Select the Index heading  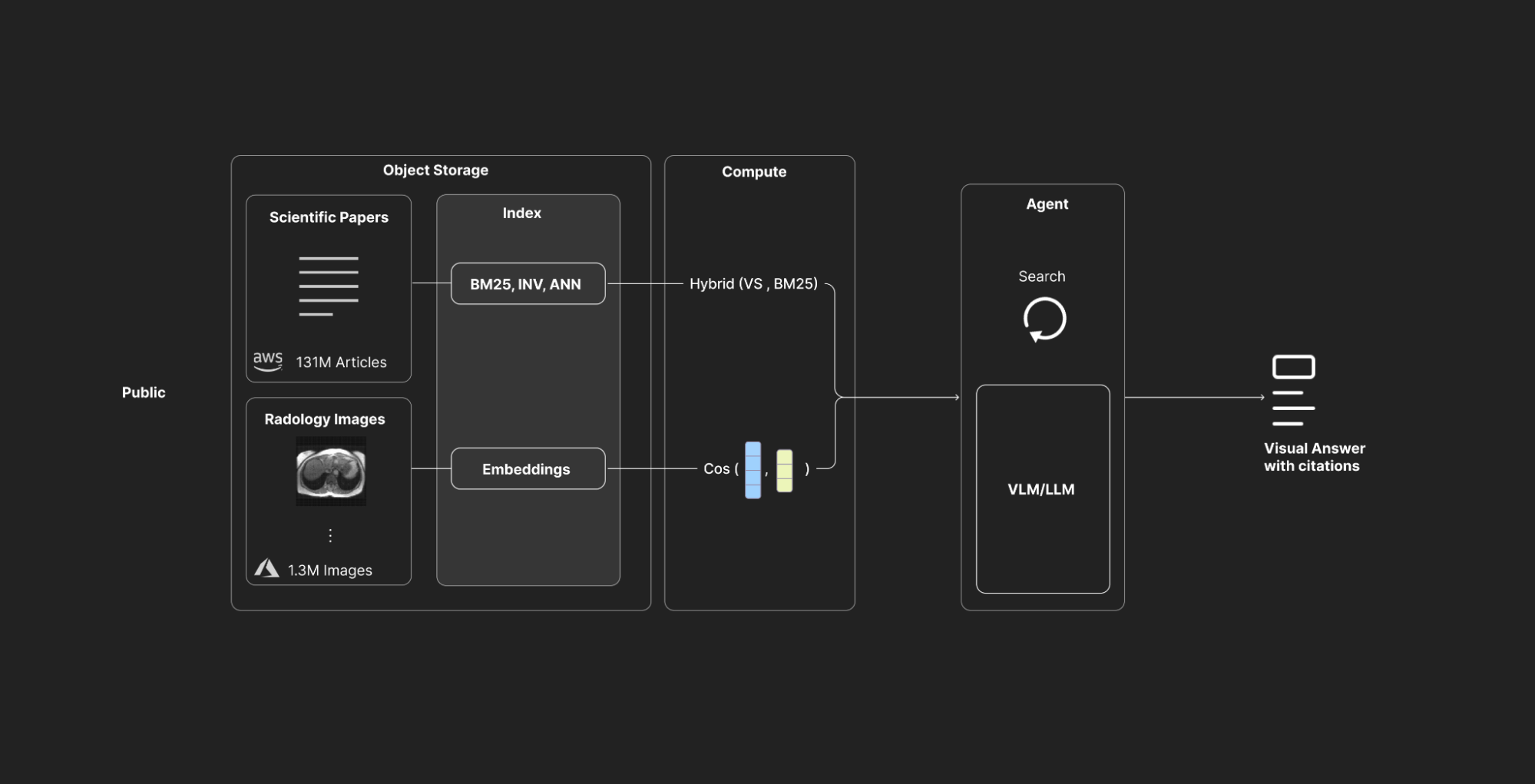click(x=522, y=213)
